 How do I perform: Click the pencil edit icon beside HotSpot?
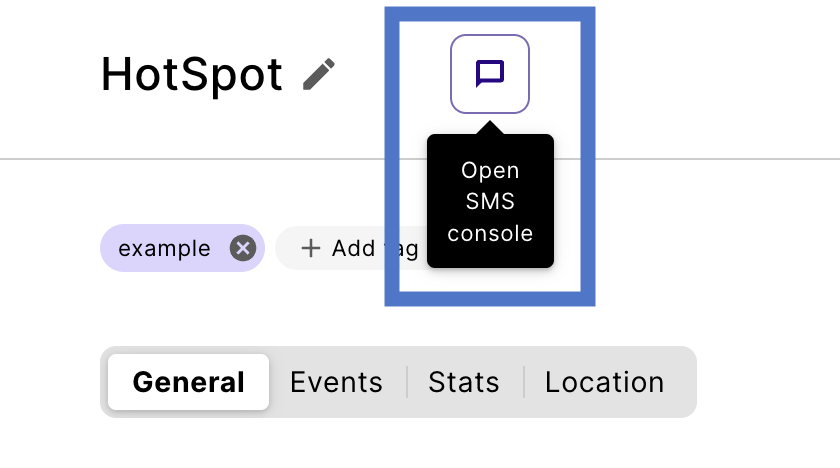pyautogui.click(x=319, y=74)
